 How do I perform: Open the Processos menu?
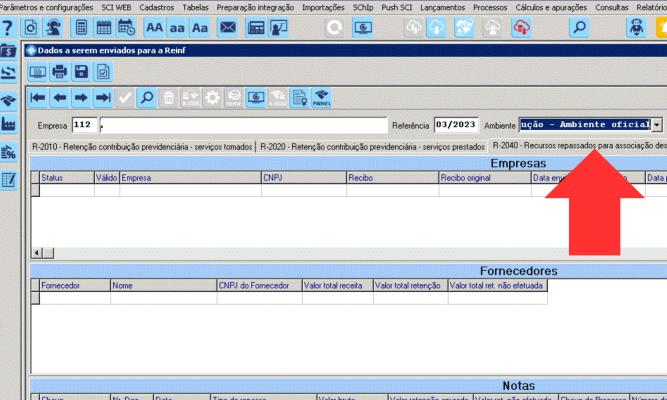click(x=490, y=7)
